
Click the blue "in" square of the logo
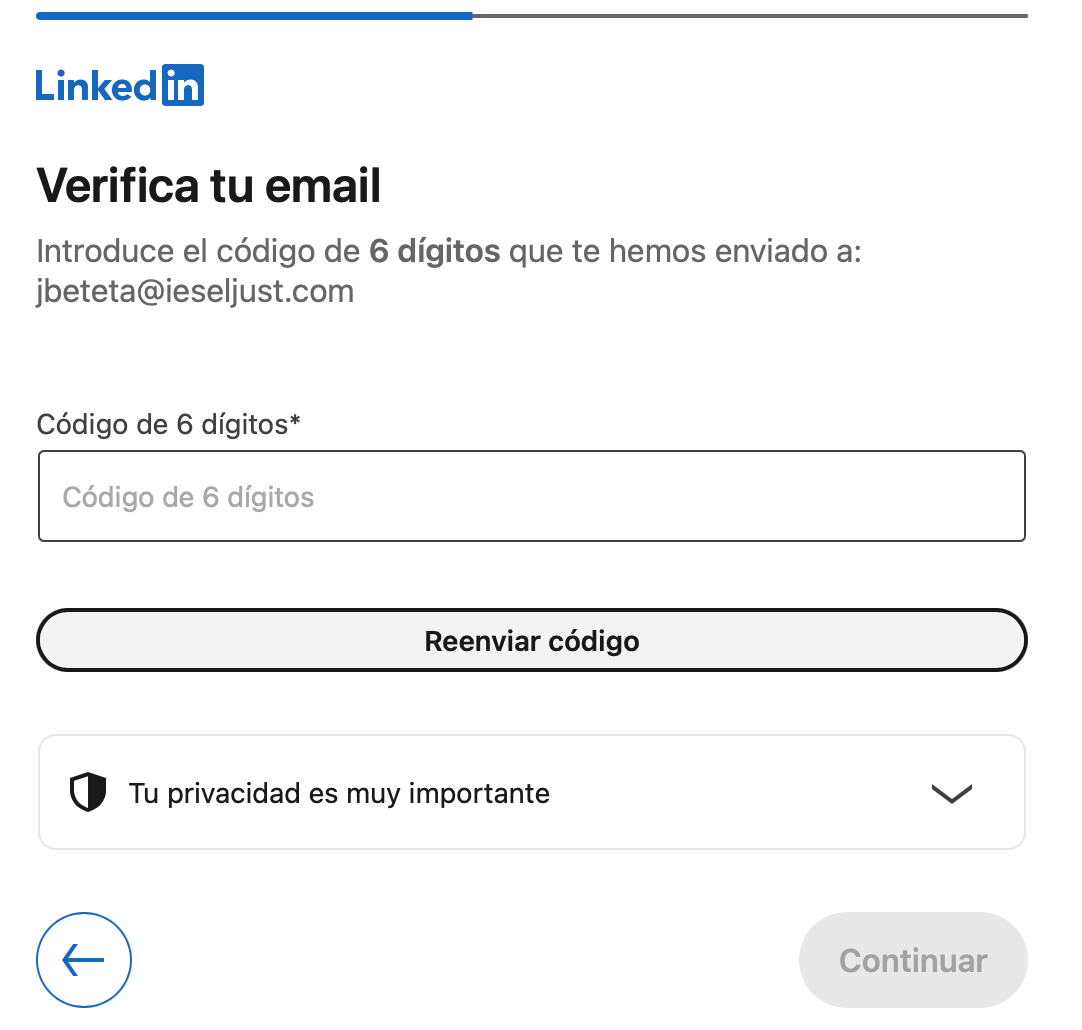[182, 86]
